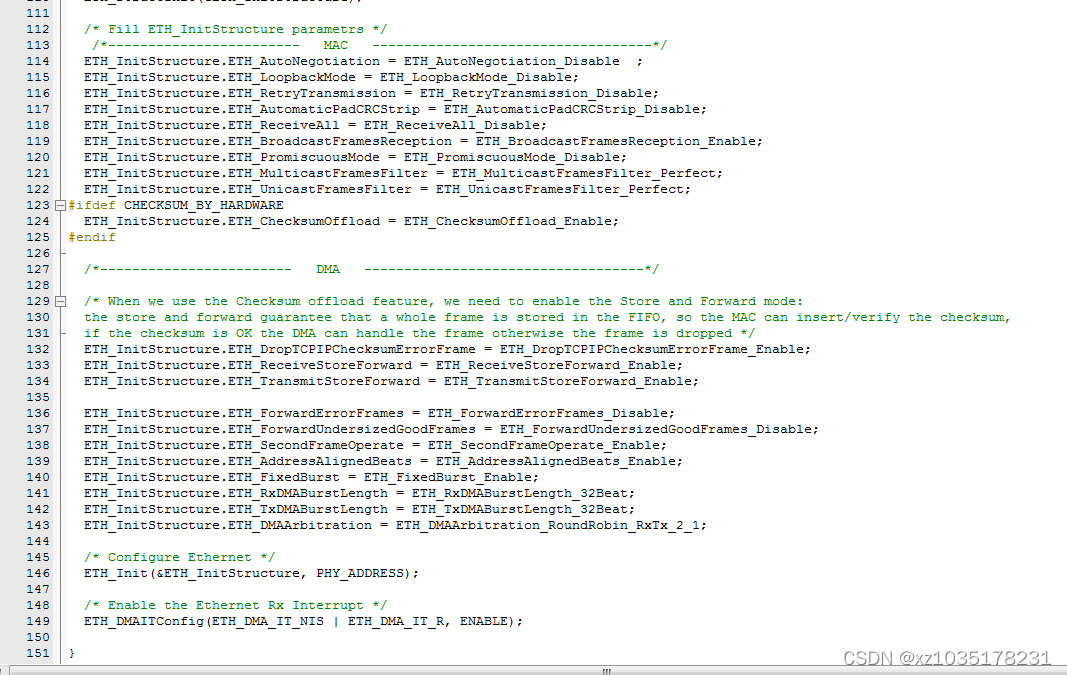Click ETH_ChecksumOffload_Enable value
The width and height of the screenshot is (1067, 675).
pos(509,221)
